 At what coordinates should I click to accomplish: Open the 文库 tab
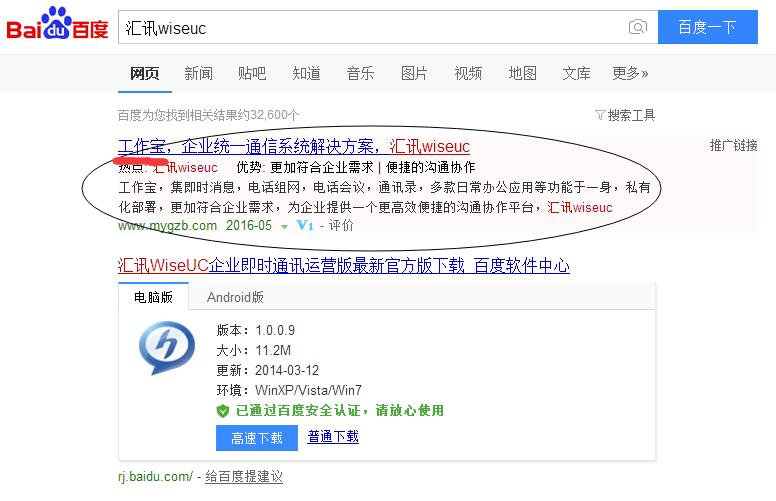tap(577, 73)
